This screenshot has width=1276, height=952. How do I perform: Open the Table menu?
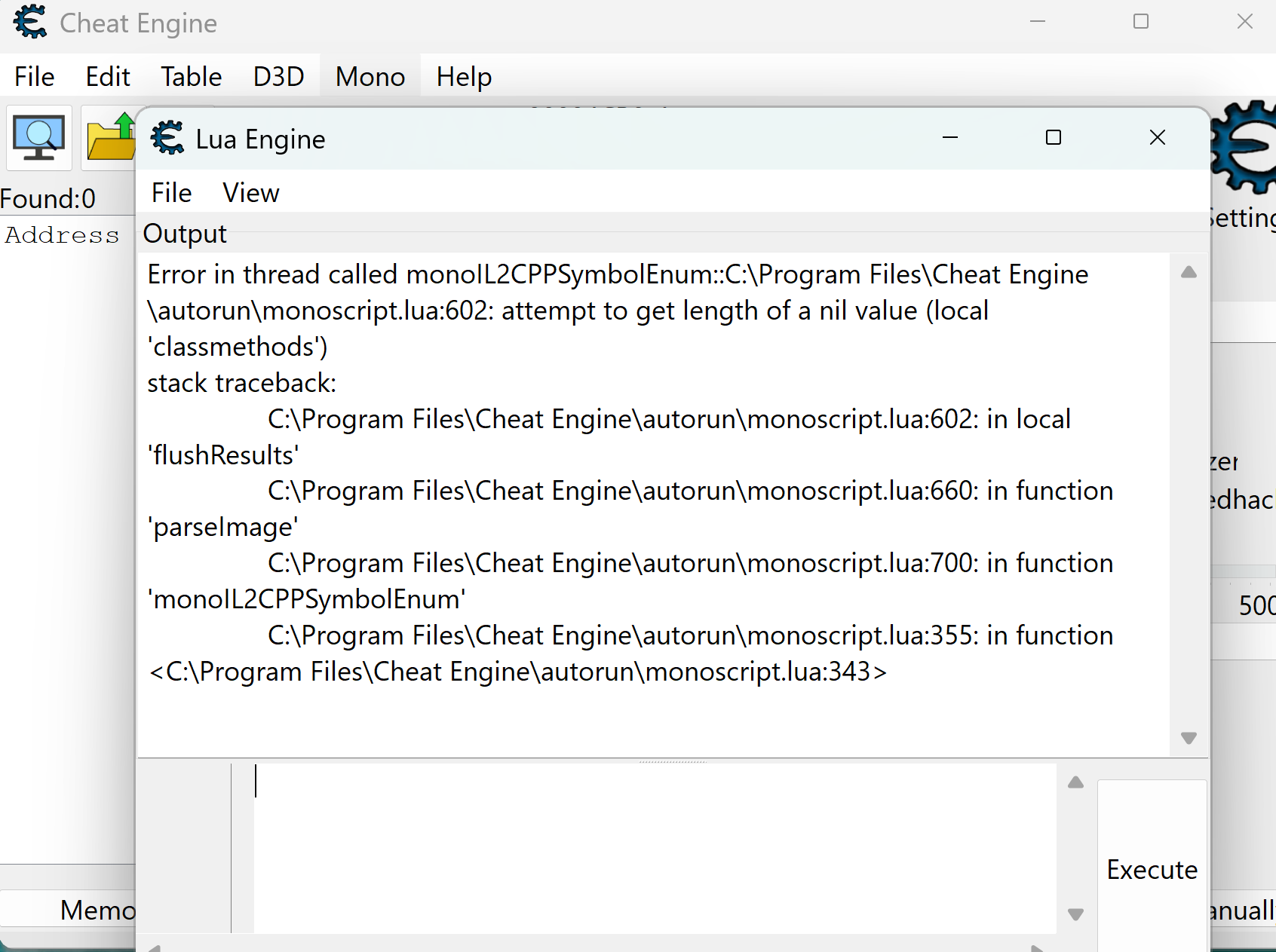pyautogui.click(x=192, y=77)
